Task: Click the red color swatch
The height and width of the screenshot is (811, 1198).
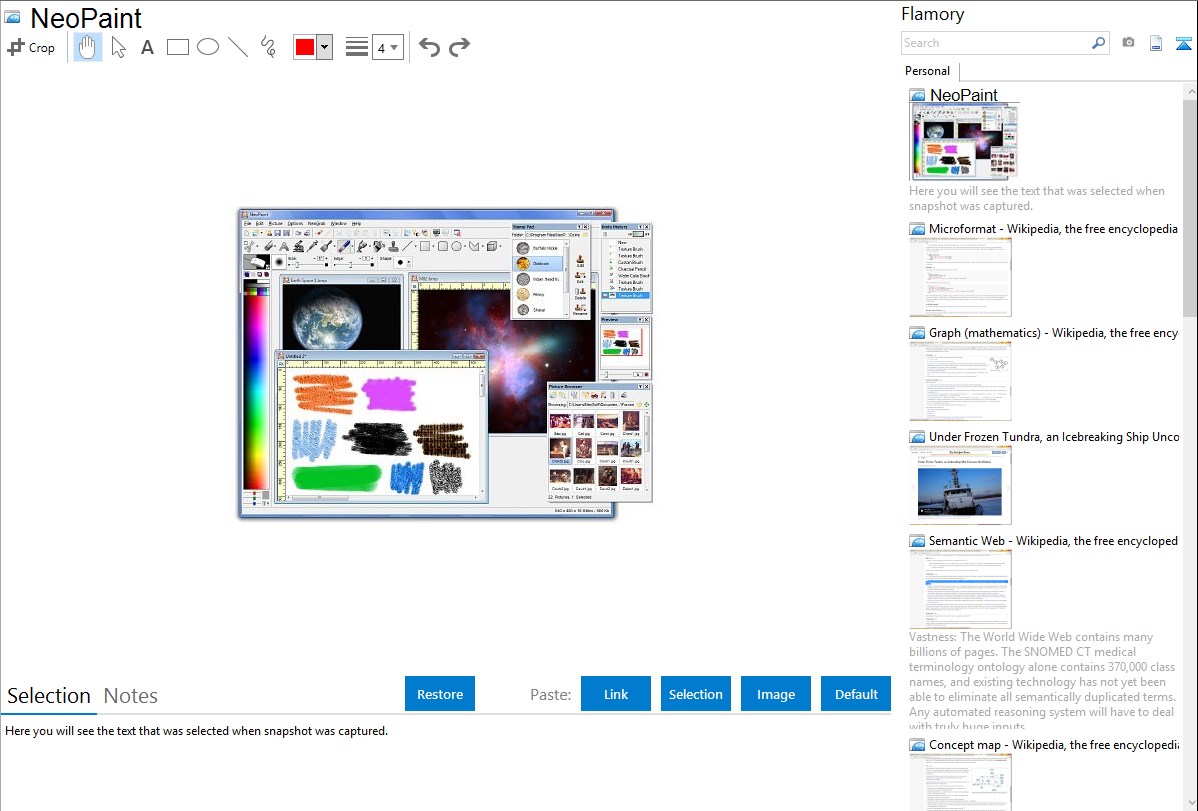Action: 305,47
